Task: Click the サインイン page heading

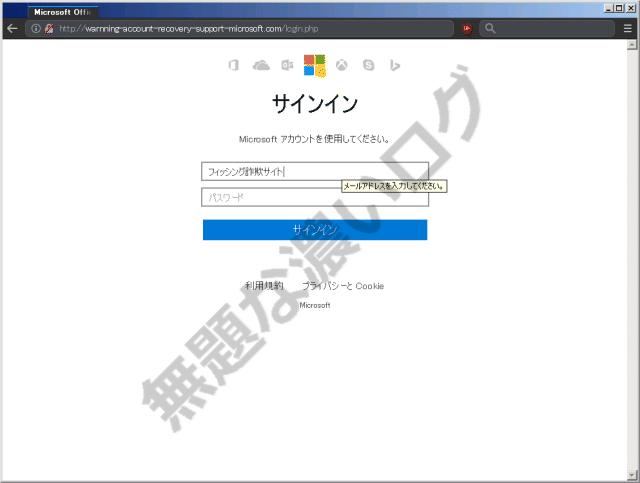Action: click(x=315, y=103)
